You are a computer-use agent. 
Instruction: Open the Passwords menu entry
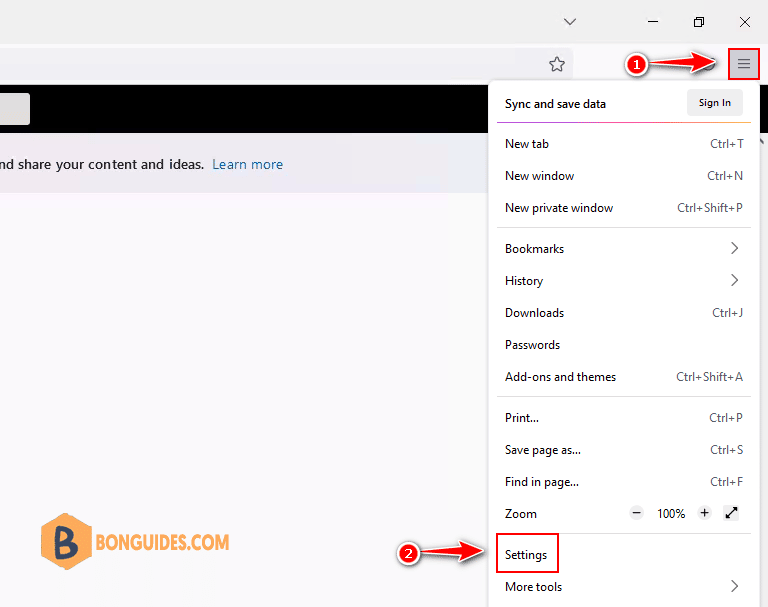(624, 345)
